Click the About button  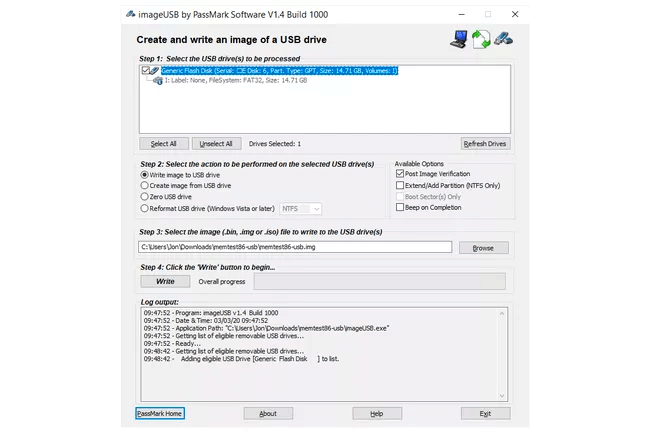(268, 414)
